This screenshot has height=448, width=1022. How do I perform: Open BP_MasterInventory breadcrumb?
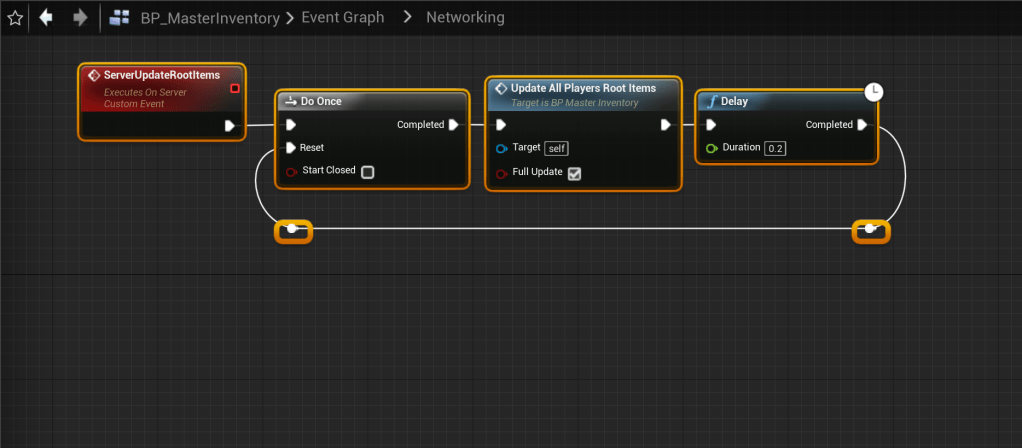(x=209, y=18)
